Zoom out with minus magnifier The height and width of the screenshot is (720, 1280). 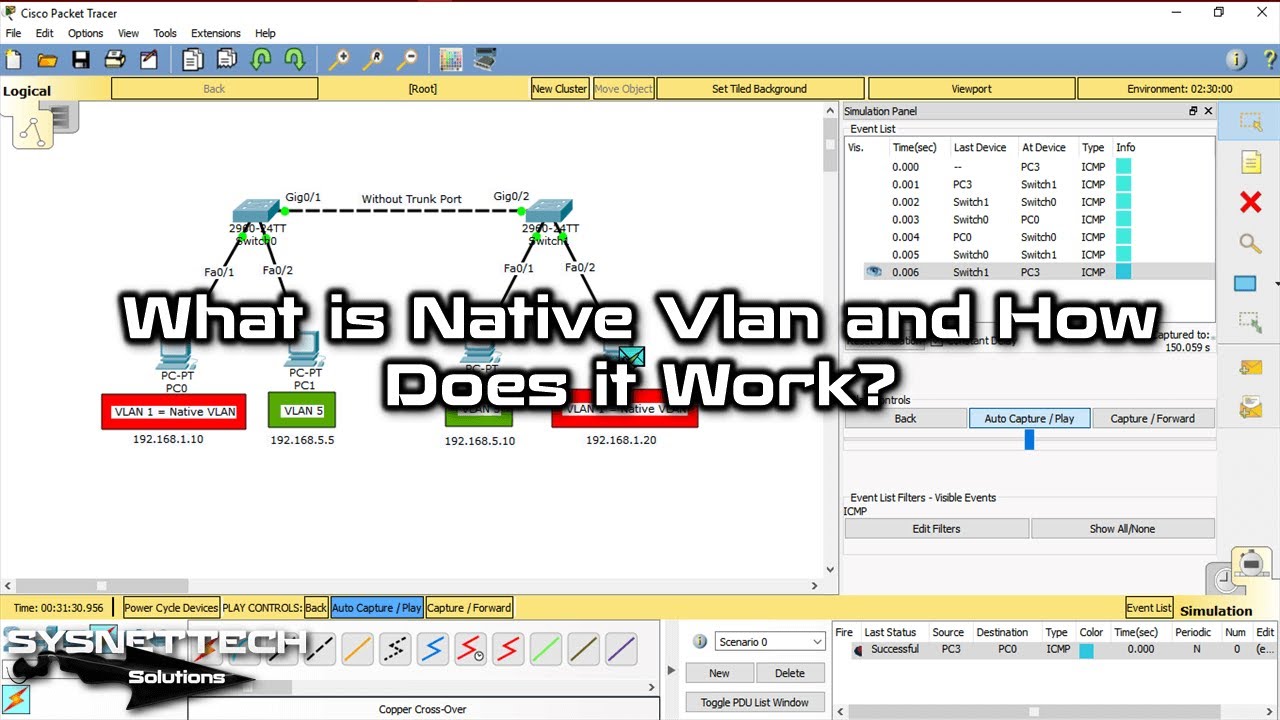407,60
